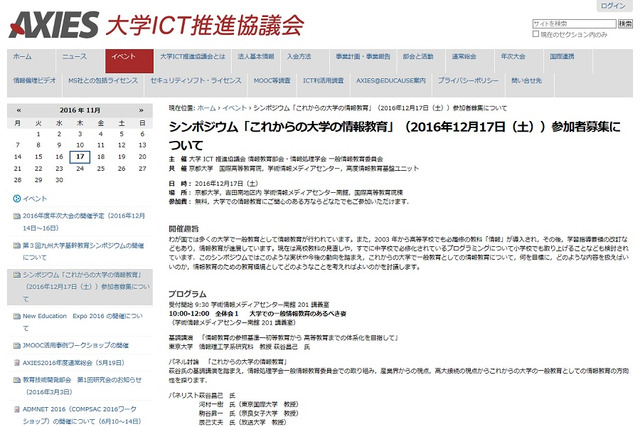The height and width of the screenshot is (426, 640).
Task: Select day 1 in the calendar
Action: coord(38,134)
